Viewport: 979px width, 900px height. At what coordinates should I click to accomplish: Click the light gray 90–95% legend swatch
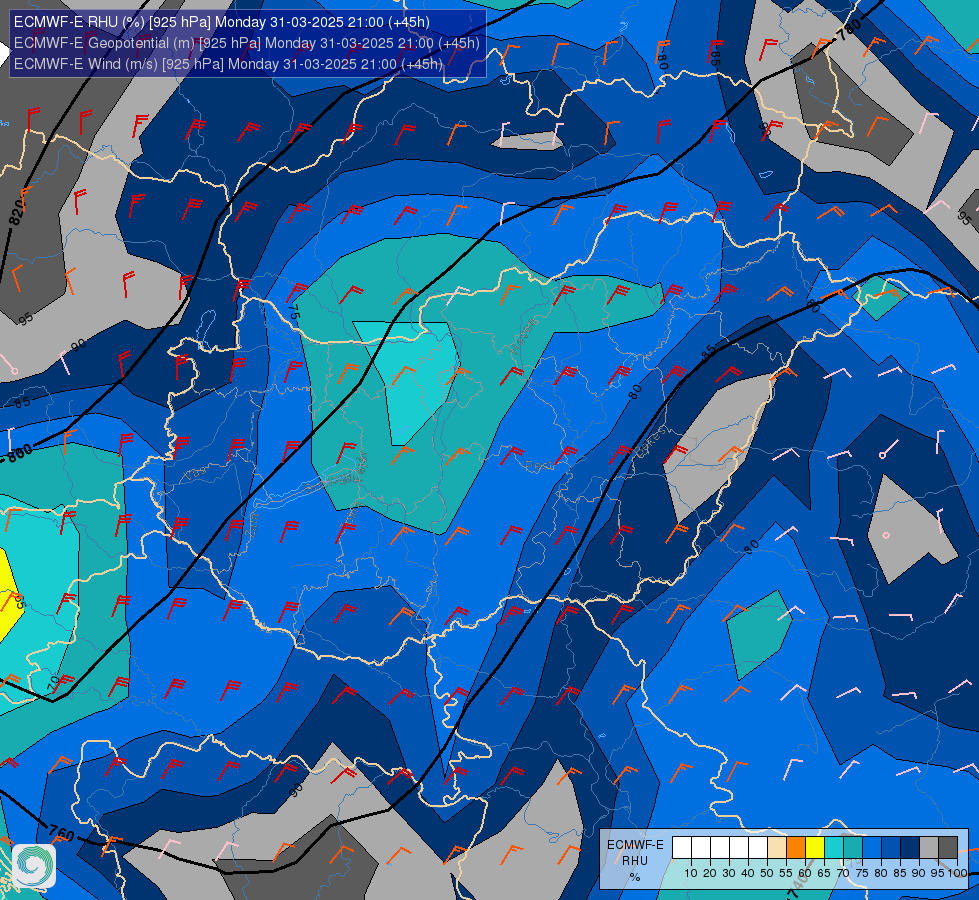[929, 847]
